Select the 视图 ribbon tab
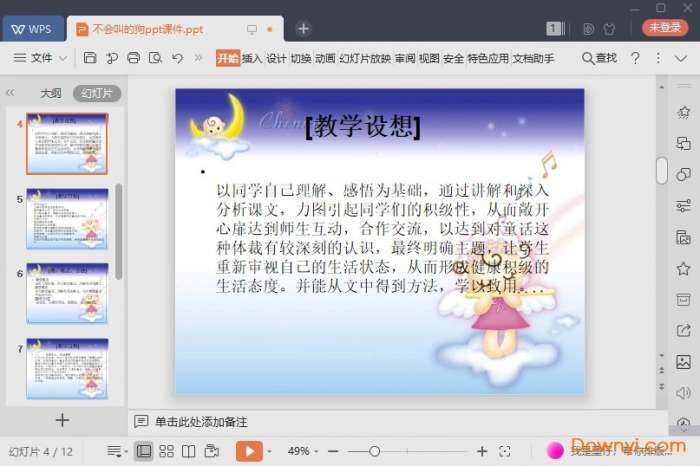The height and width of the screenshot is (466, 700). tap(429, 58)
